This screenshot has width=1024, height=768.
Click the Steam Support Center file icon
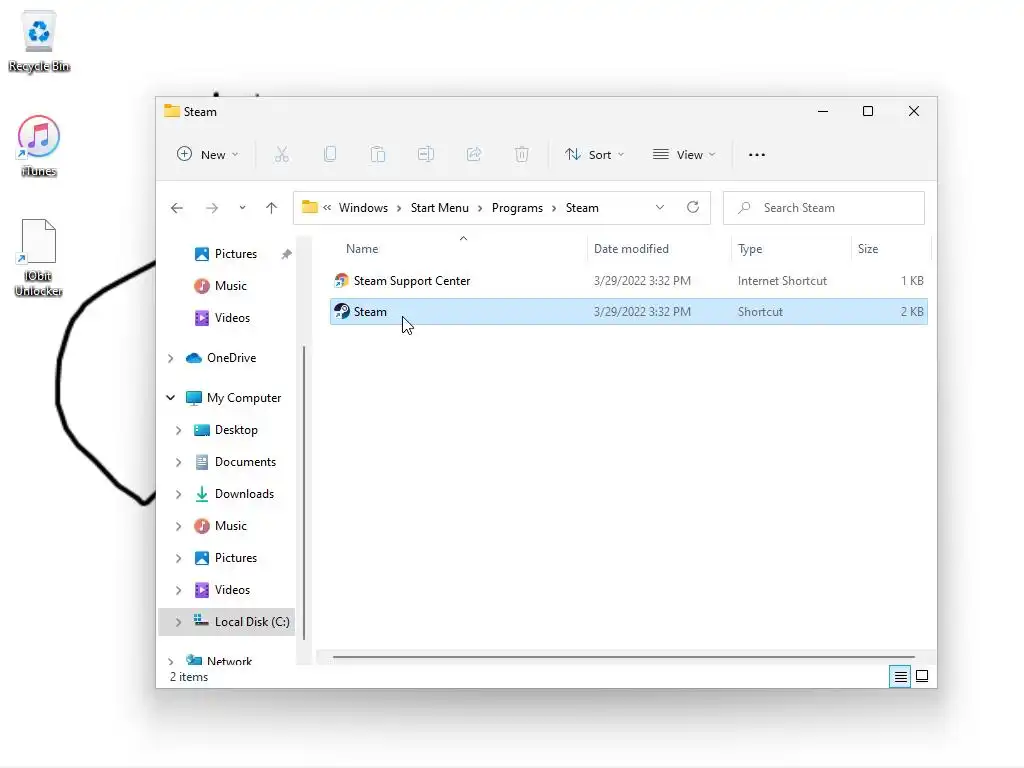(x=341, y=281)
